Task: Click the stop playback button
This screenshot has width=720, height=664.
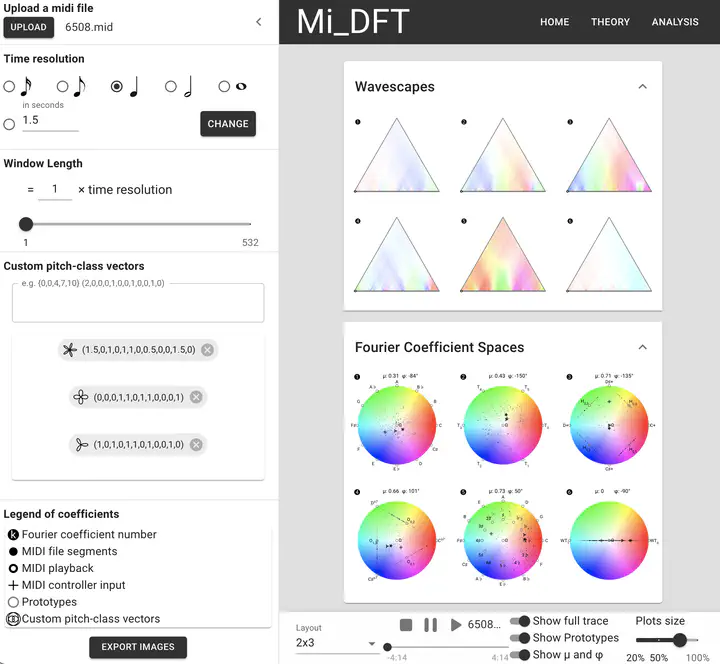Action: pos(406,625)
